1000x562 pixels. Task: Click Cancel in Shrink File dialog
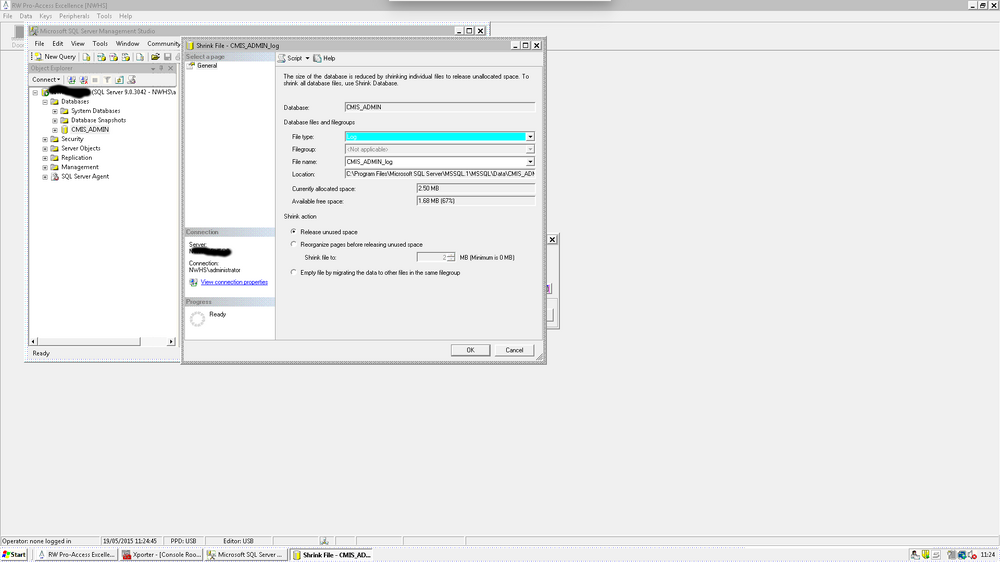click(514, 350)
